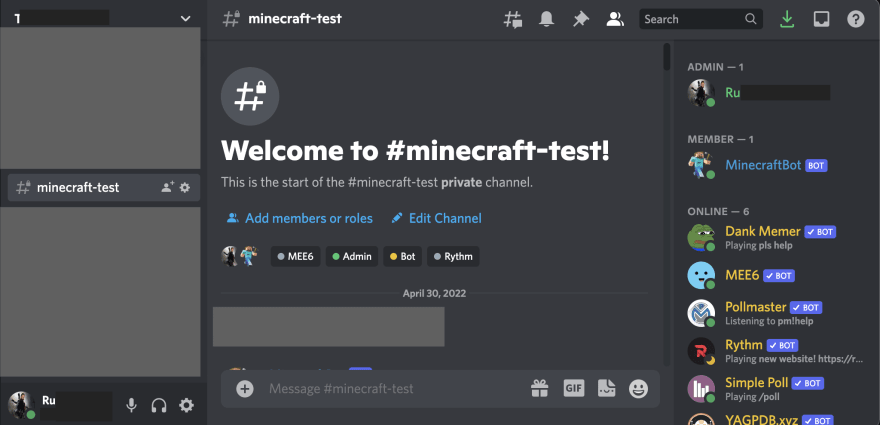Screen dimensions: 880x425
Task: Click the plus attachment button
Action: [245, 389]
